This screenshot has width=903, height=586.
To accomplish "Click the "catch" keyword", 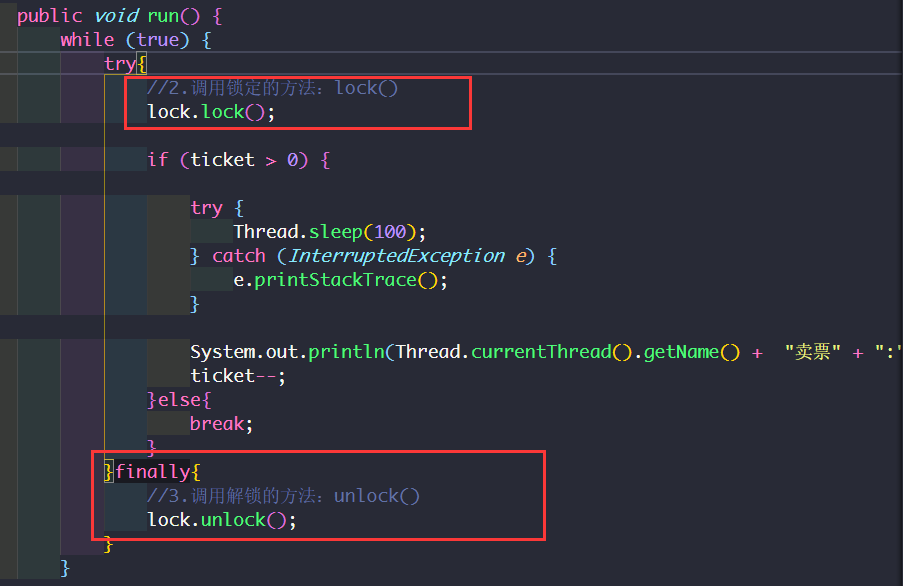I will (239, 256).
